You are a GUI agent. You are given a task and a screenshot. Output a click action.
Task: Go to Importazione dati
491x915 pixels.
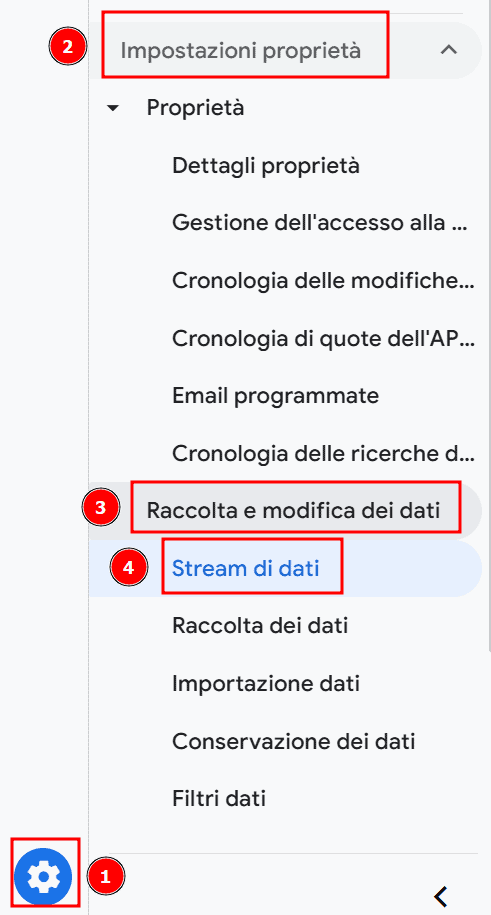tap(266, 683)
